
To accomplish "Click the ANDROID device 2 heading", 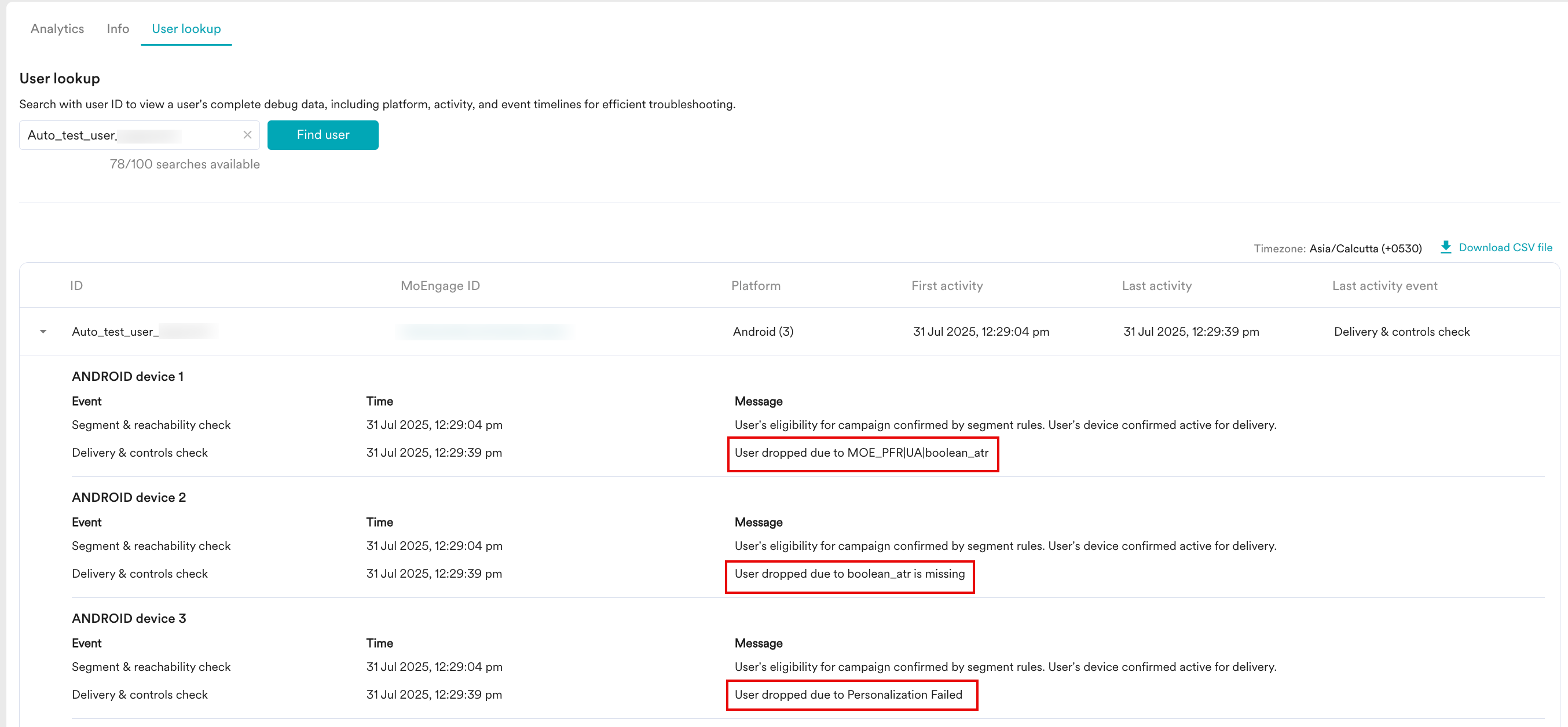I will pyautogui.click(x=129, y=498).
